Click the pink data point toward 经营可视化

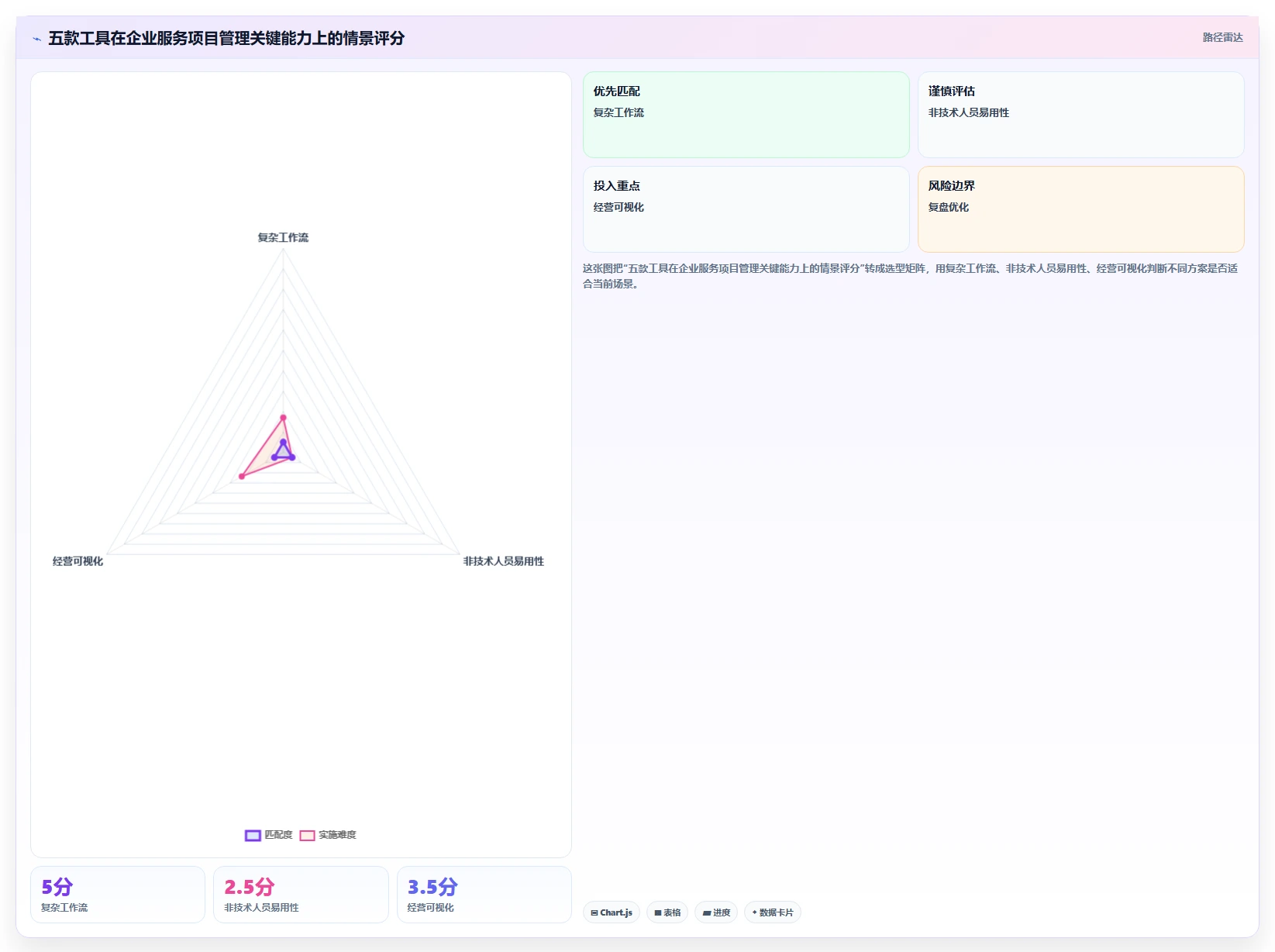click(242, 476)
